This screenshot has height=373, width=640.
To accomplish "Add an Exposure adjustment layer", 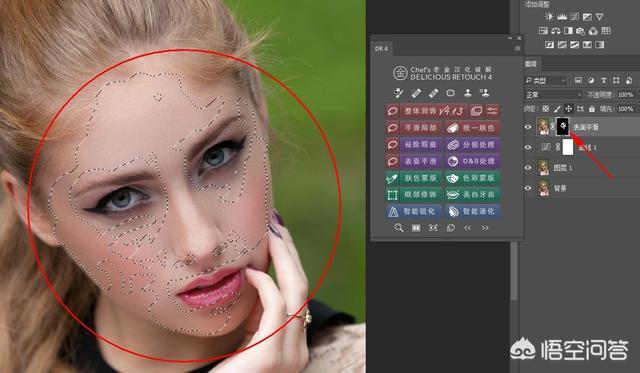I will pos(587,16).
